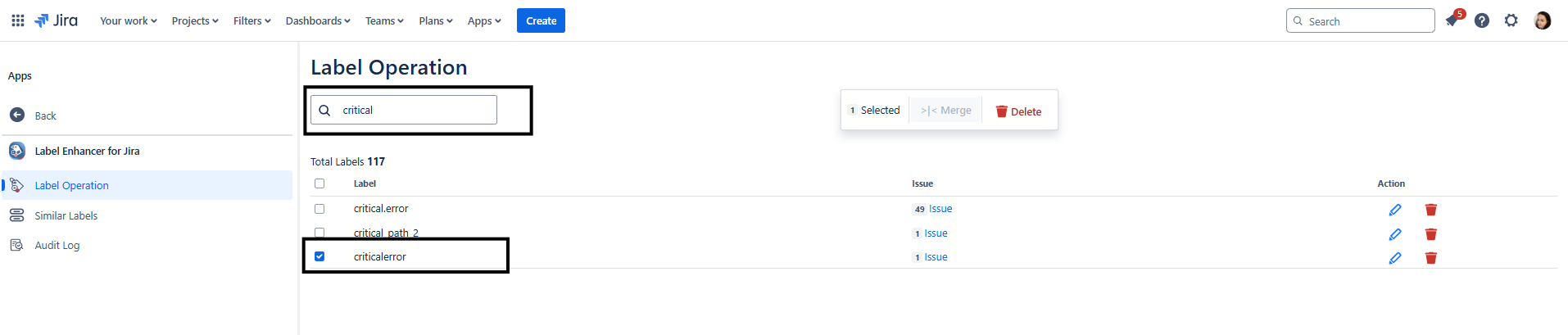Open Jira settings gear icon
The height and width of the screenshot is (335, 1568).
coord(1511,20)
